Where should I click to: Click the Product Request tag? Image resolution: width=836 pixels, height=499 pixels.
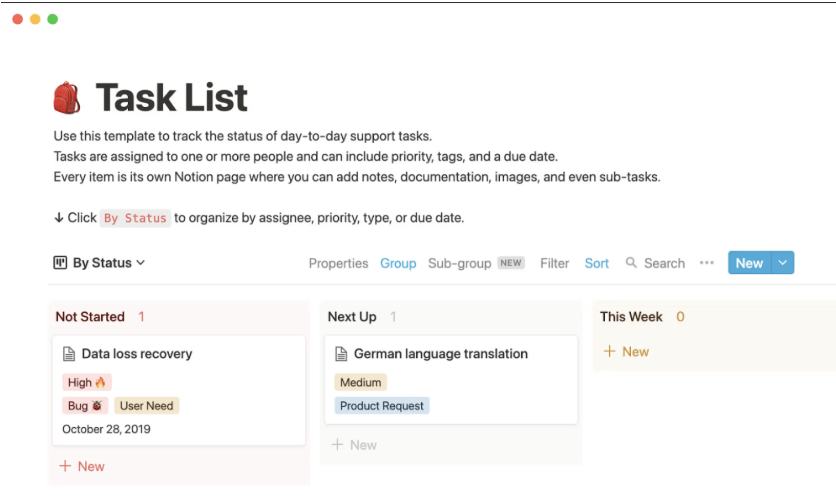click(382, 406)
